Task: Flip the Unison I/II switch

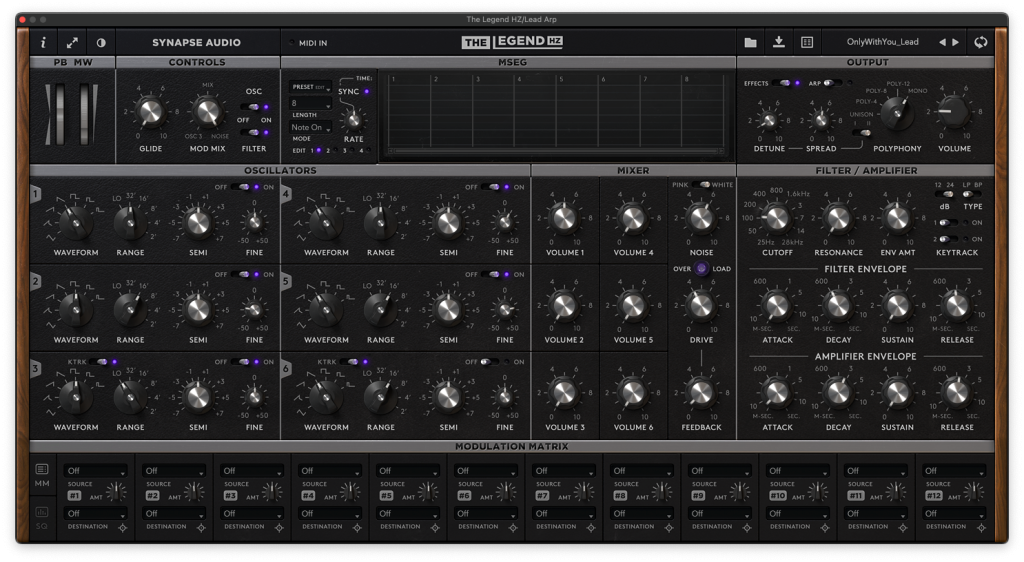Action: tap(863, 133)
